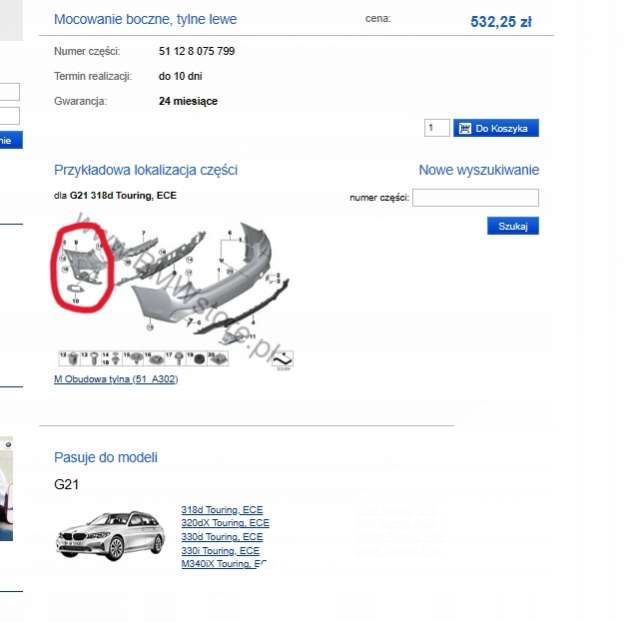Focus the quantity field showing 1
The height and width of the screenshot is (622, 637).
coord(437,128)
